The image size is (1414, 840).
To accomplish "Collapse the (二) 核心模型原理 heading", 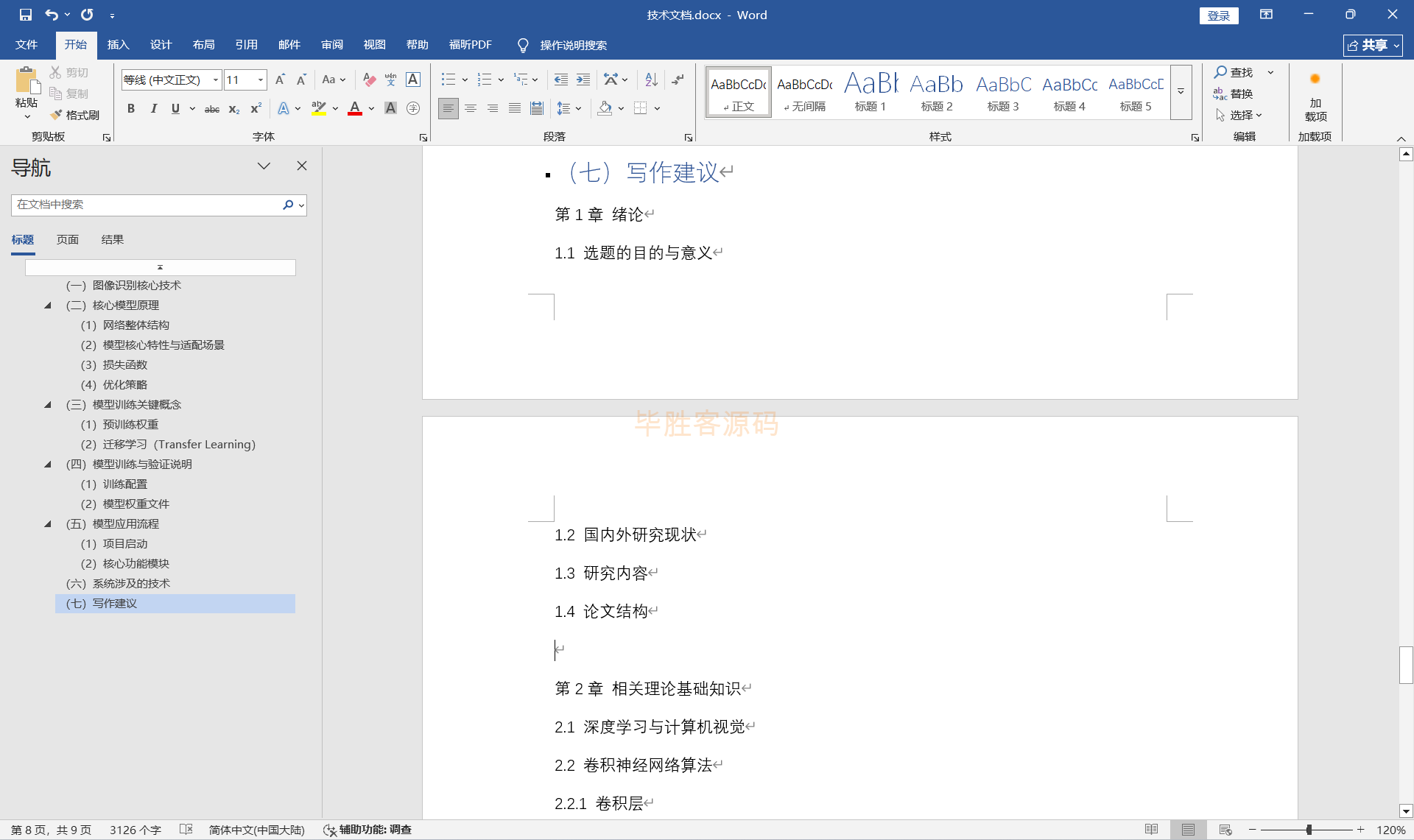I will [48, 305].
